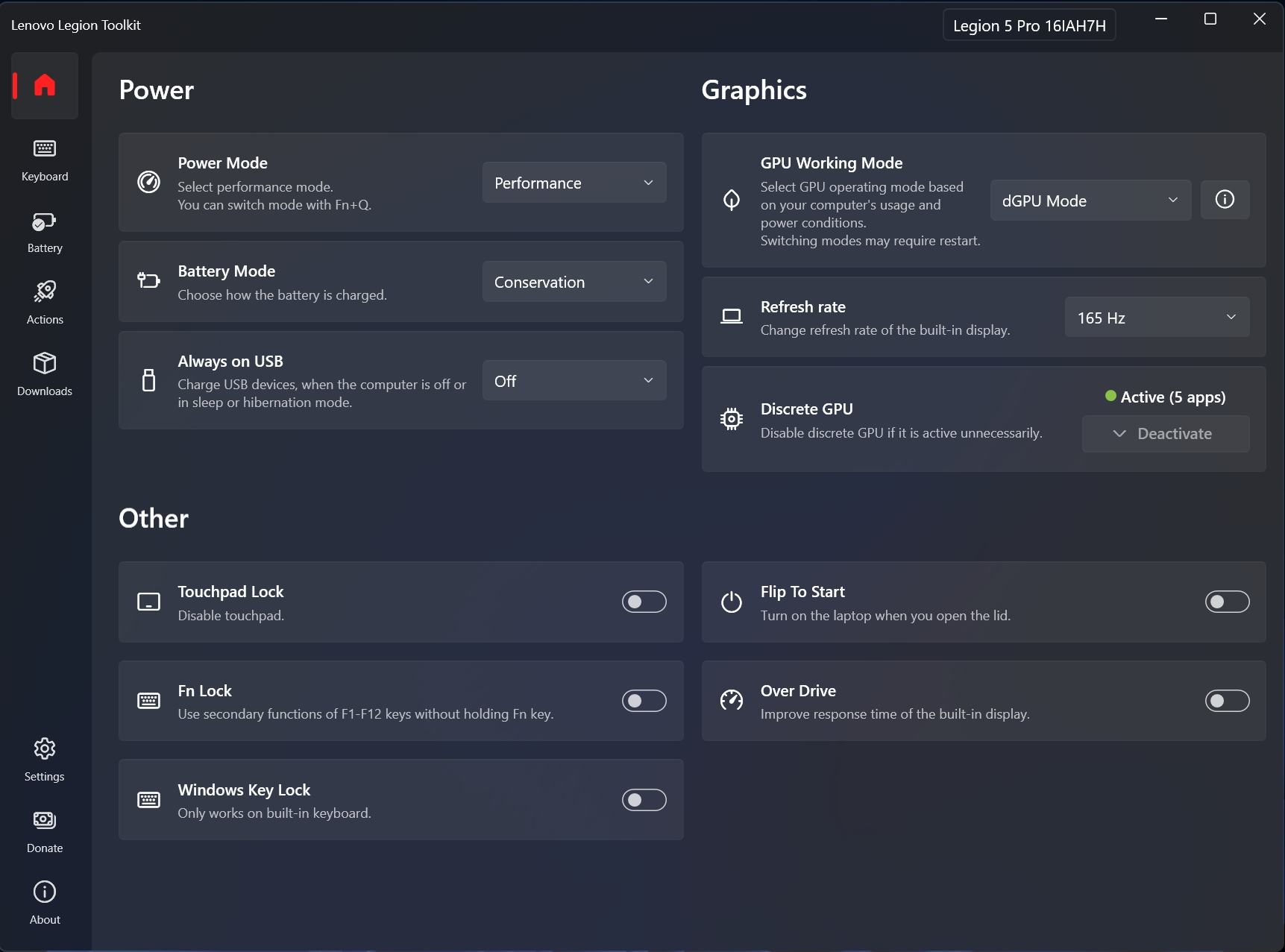
Task: Select the Donate label in sidebar
Action: [45, 848]
